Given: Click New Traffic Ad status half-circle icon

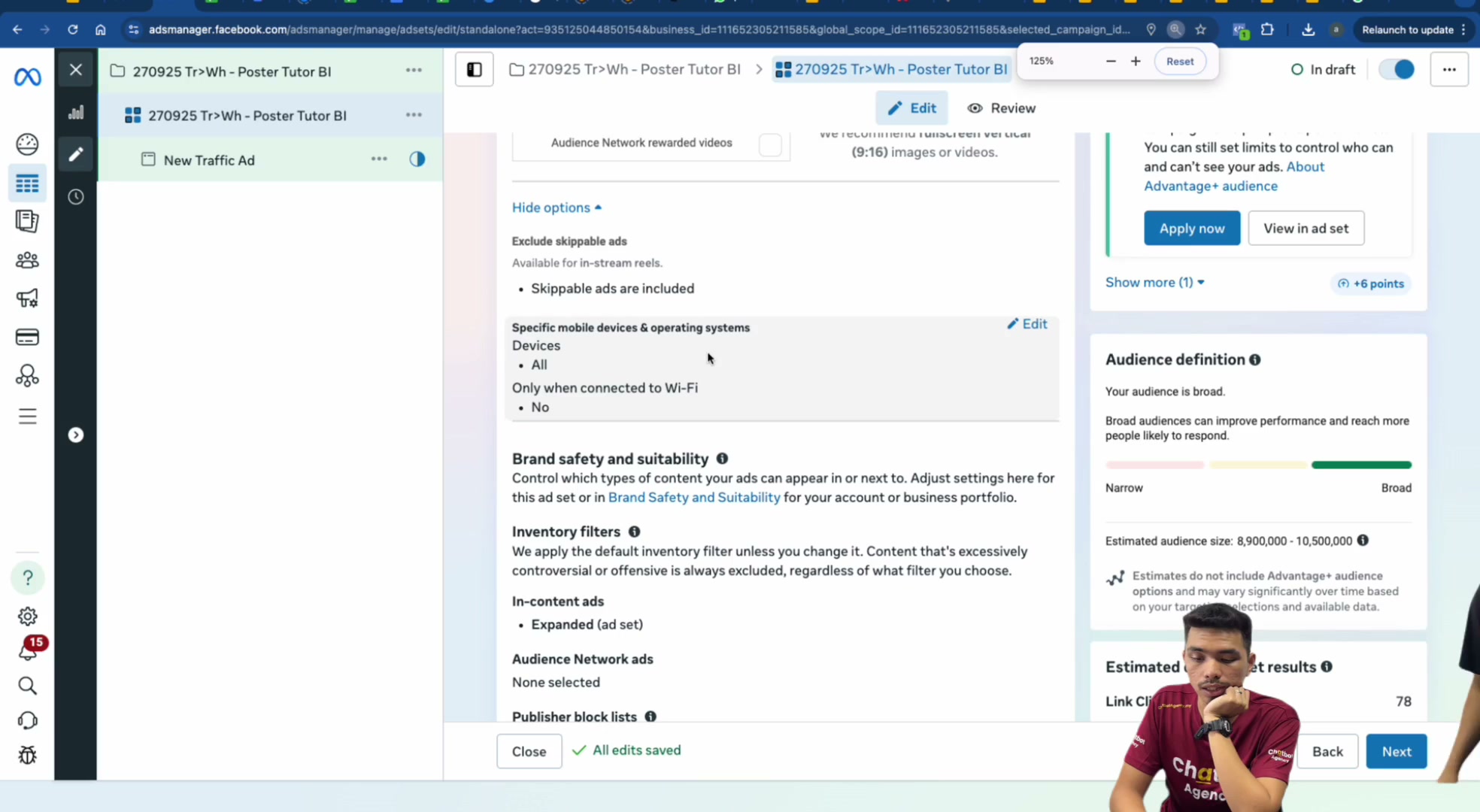Looking at the screenshot, I should pos(417,159).
